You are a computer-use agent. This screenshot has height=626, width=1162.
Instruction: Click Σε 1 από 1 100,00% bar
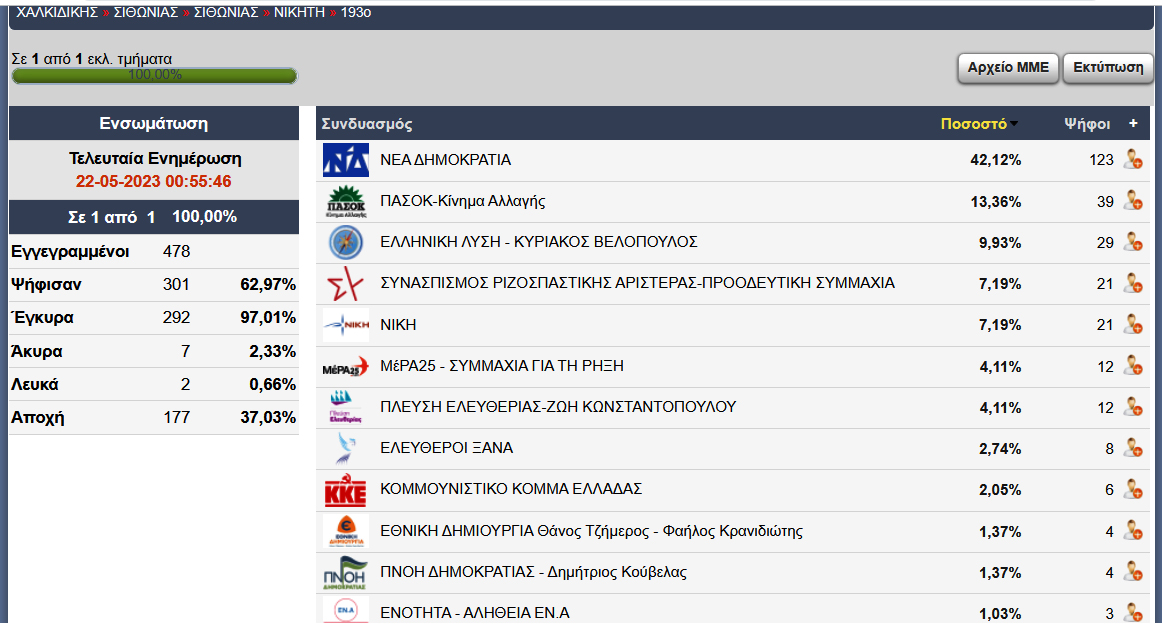click(153, 217)
